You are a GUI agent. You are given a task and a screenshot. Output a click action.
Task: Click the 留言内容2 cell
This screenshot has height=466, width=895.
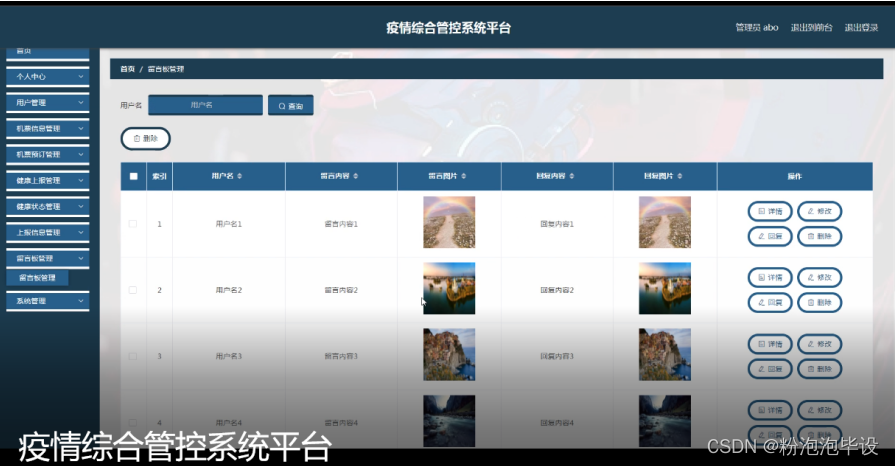341,290
